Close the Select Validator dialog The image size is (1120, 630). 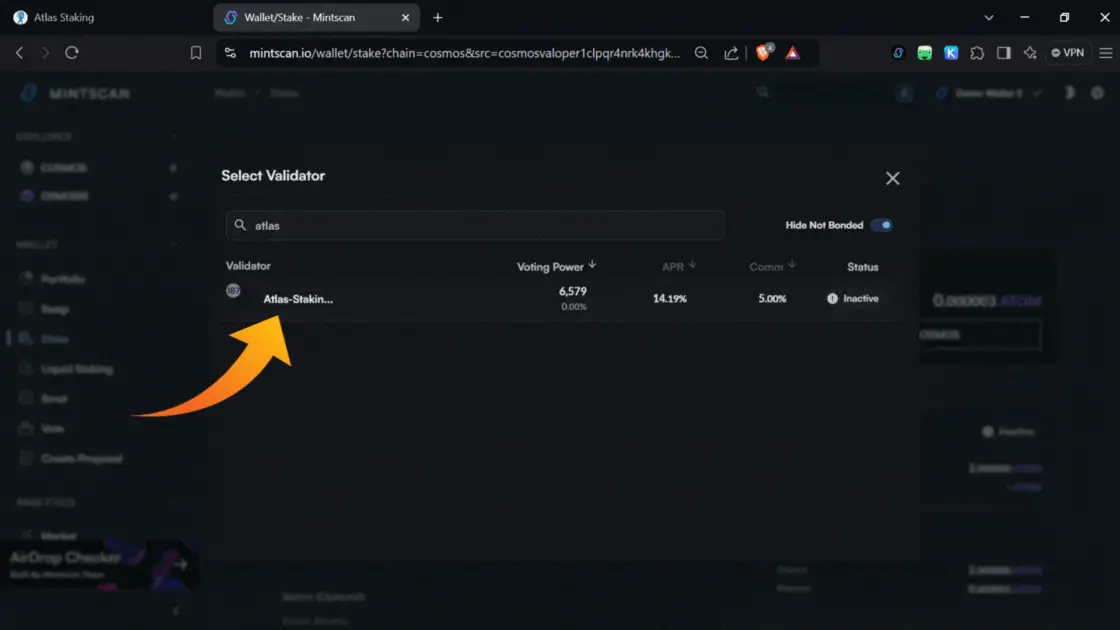[x=892, y=178]
